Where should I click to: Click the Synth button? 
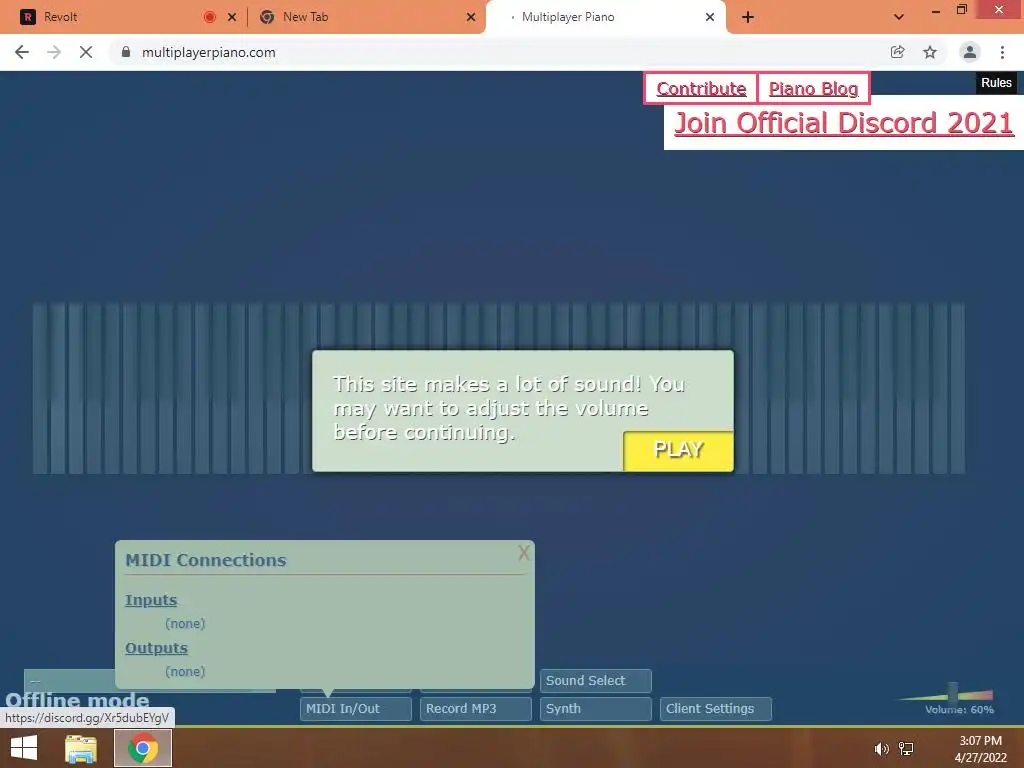coord(596,709)
